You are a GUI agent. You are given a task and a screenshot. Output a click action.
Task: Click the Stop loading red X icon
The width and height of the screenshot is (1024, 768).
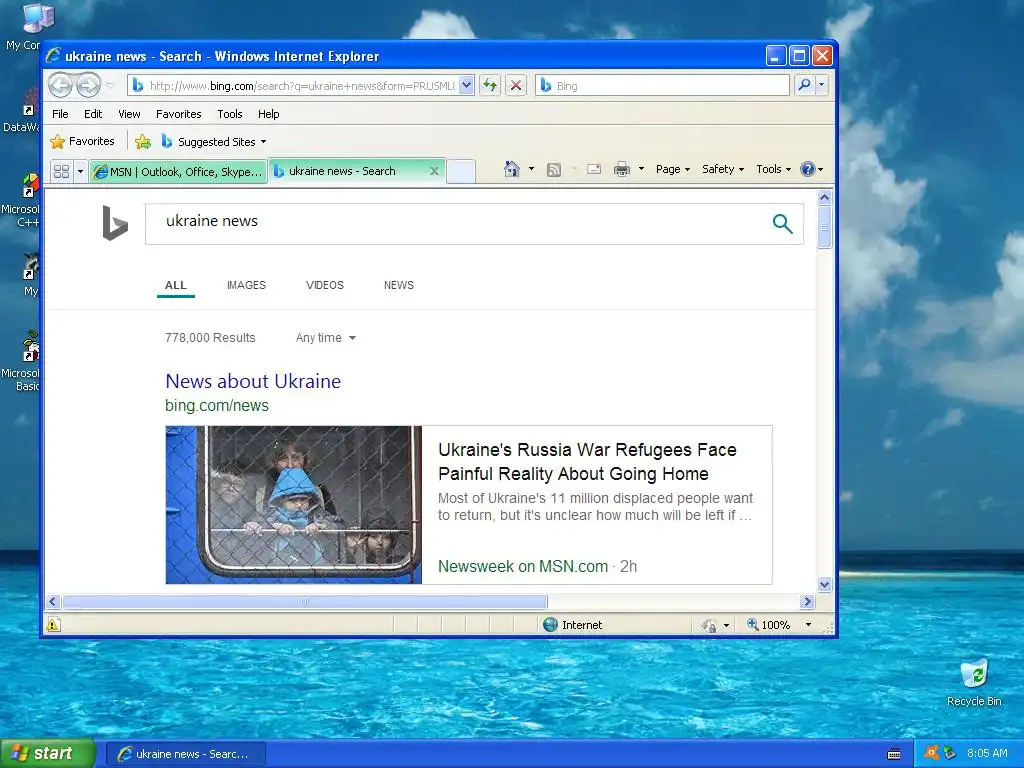516,85
